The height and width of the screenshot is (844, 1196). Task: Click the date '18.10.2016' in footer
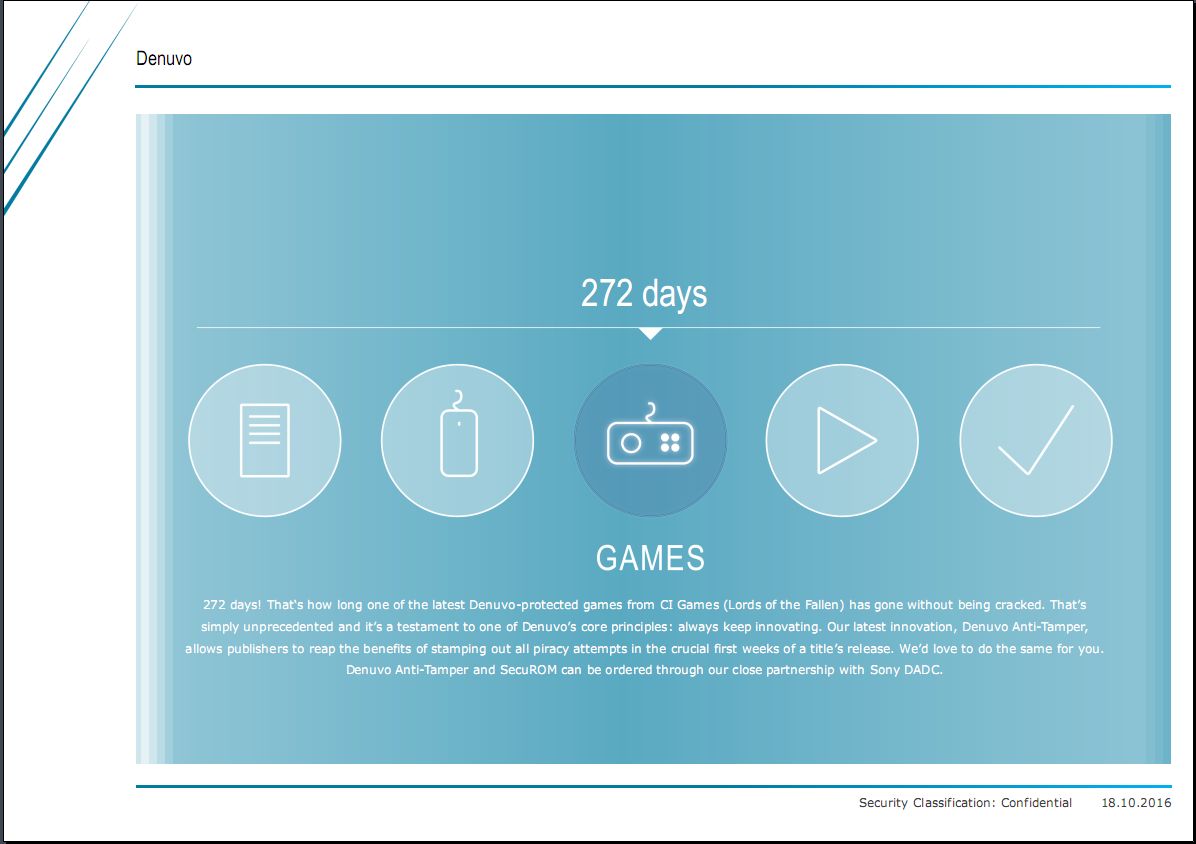coord(1137,803)
